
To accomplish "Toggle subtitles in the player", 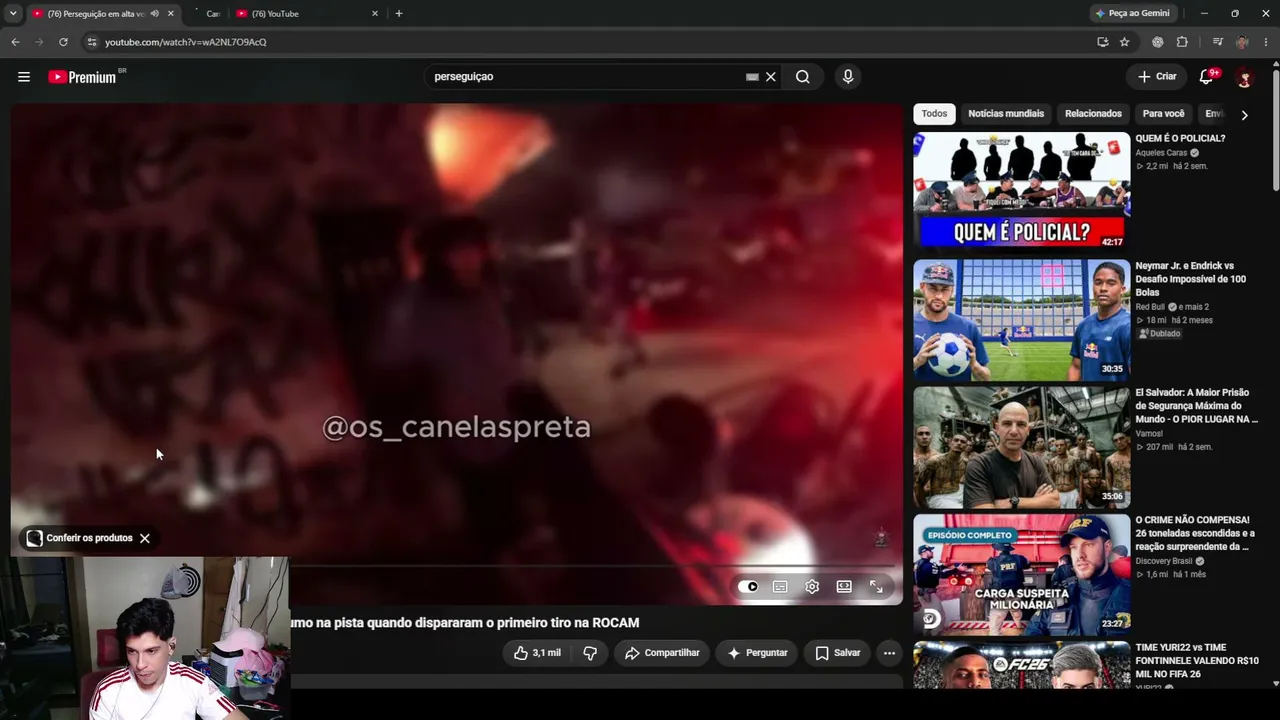I will tap(780, 587).
